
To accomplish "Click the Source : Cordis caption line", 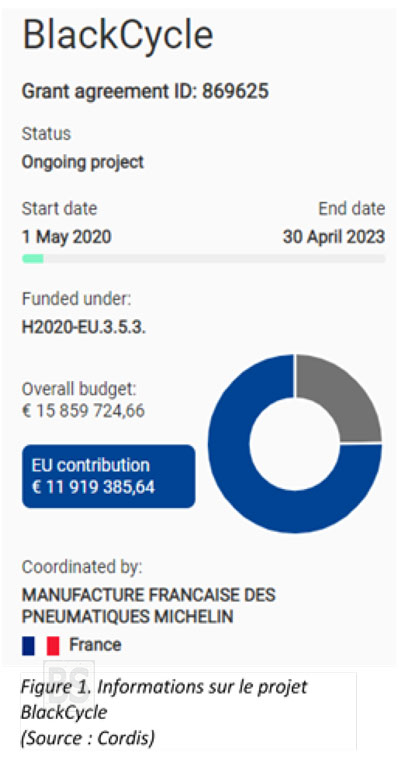I will [87, 738].
